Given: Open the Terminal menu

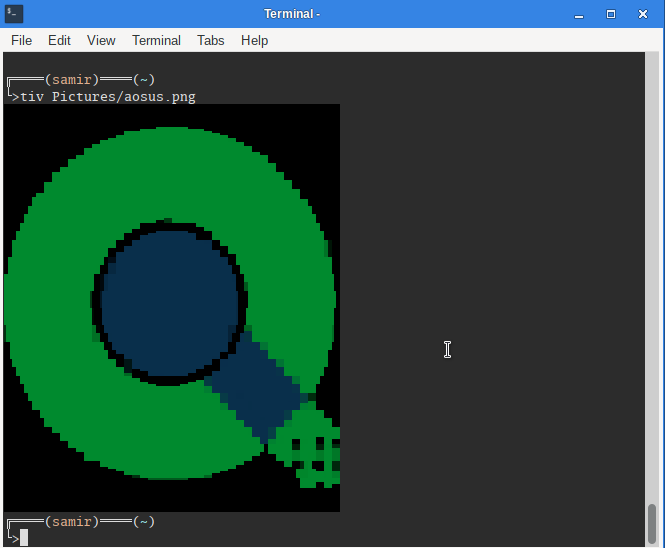Looking at the screenshot, I should 156,40.
